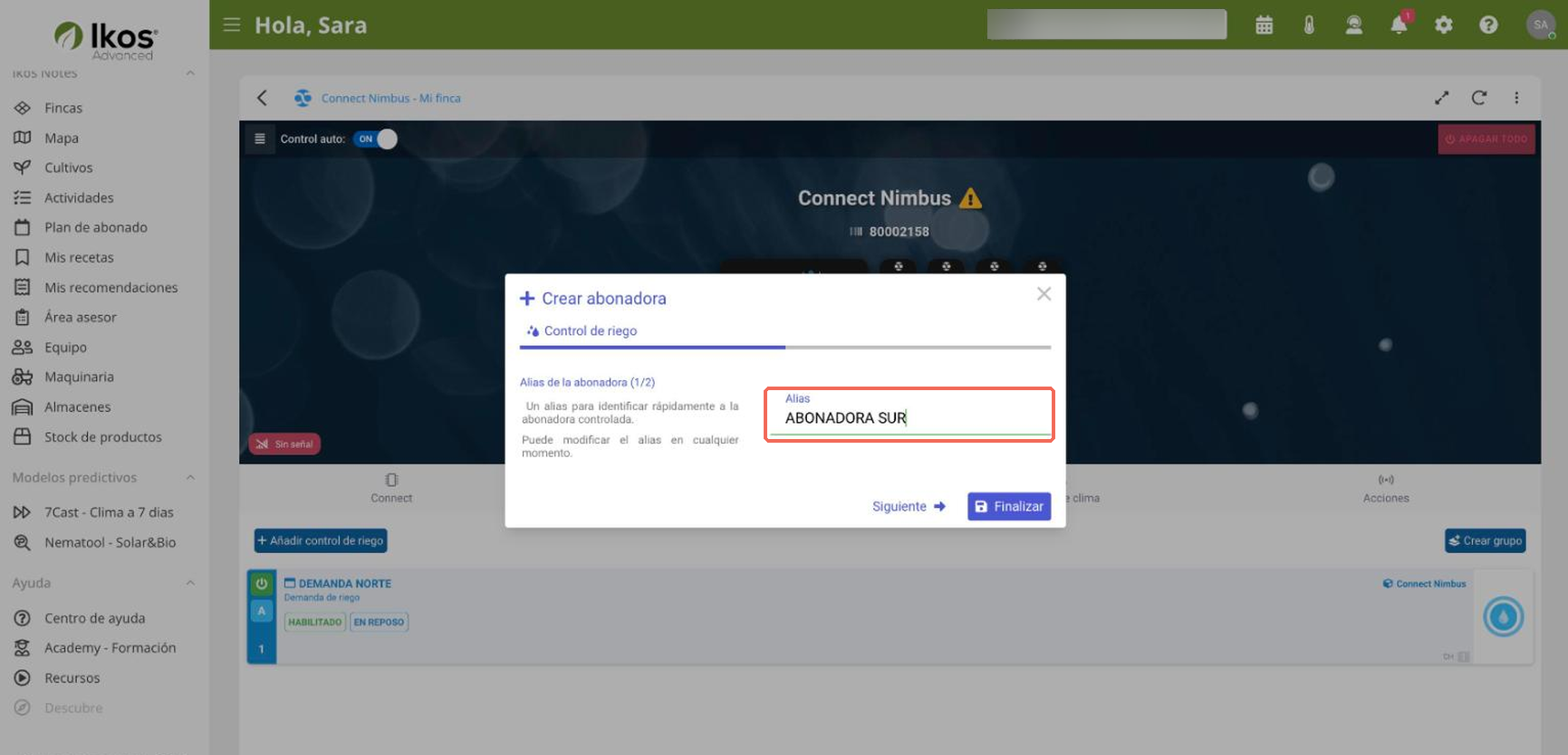Click the DEMANDA NORTE title
The width and height of the screenshot is (1568, 755).
click(x=344, y=584)
